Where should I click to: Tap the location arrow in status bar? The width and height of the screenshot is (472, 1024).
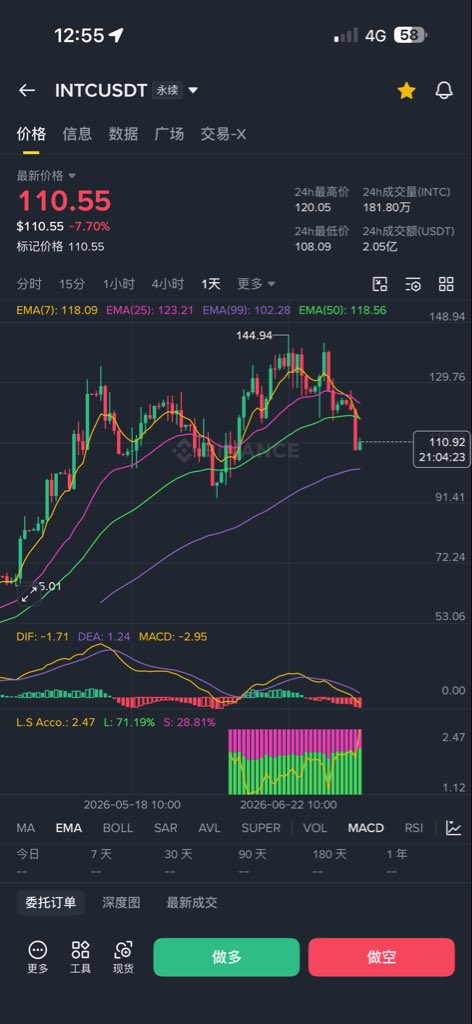click(x=116, y=35)
